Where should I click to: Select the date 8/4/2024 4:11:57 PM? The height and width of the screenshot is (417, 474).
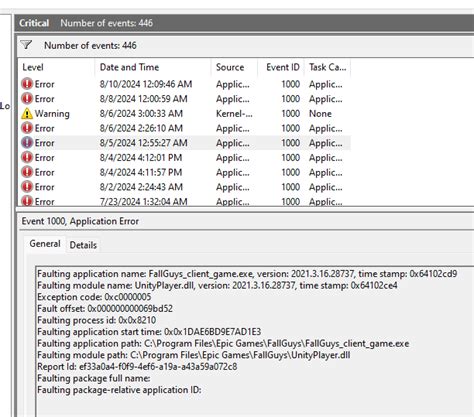click(x=141, y=172)
